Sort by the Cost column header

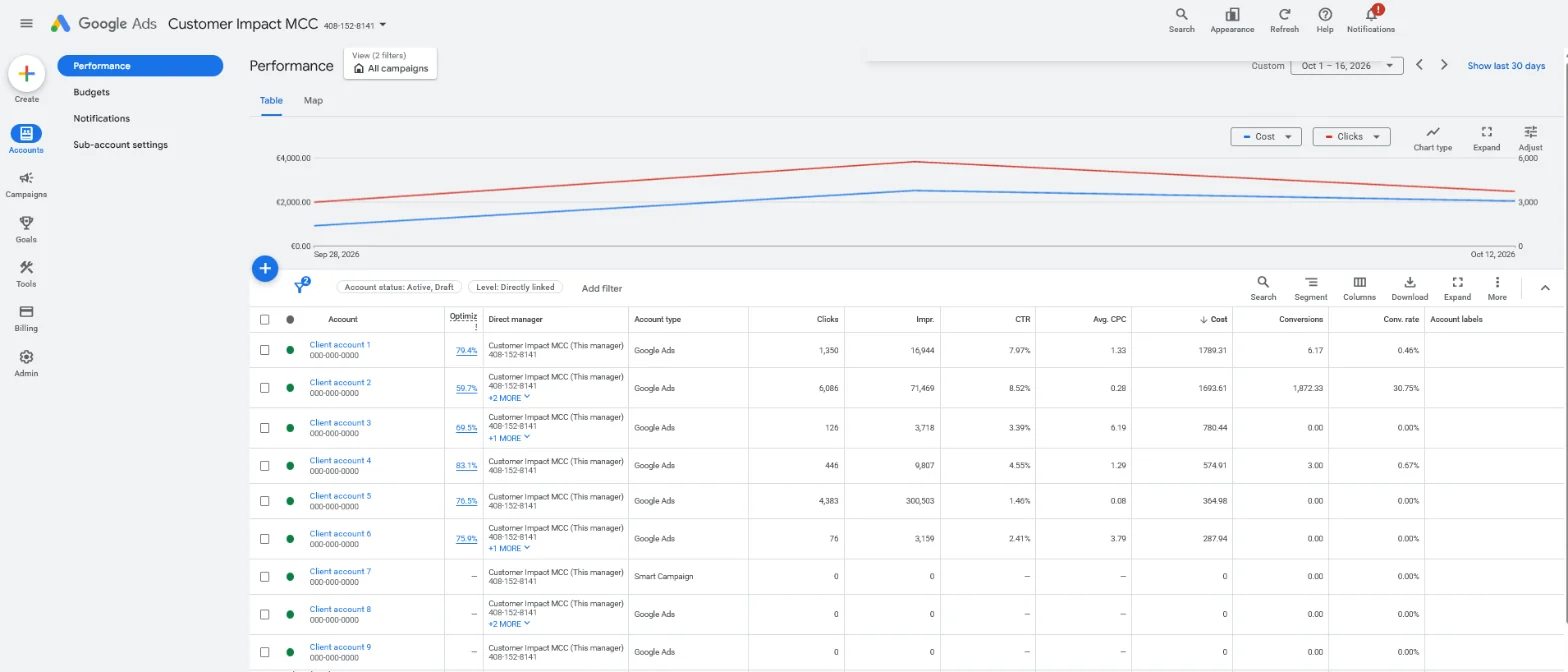(1213, 320)
